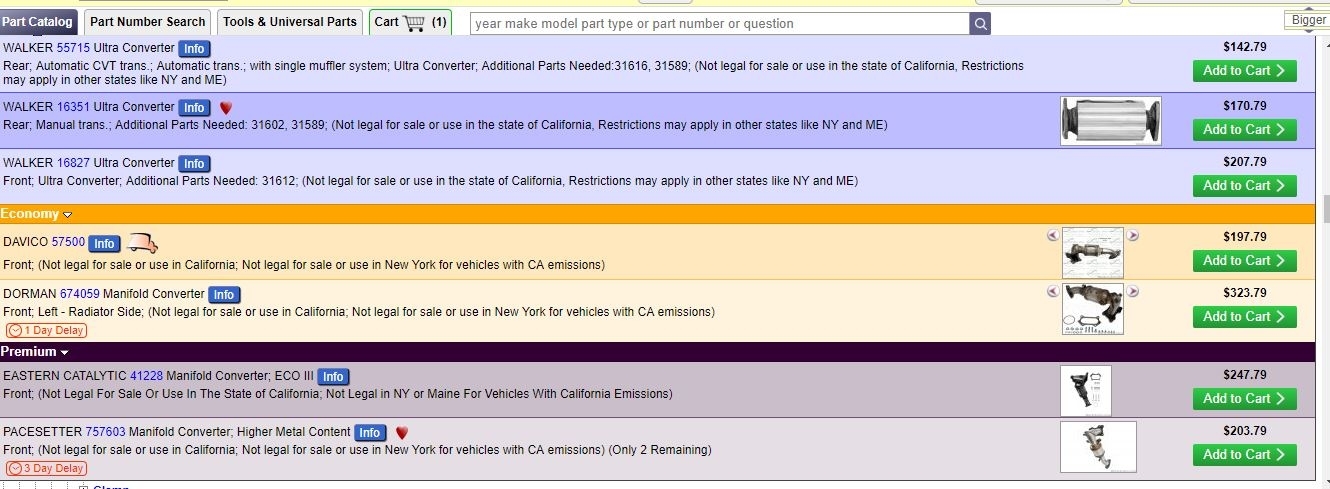Show previous image for DORMAN 674059
1330x489 pixels.
point(1052,292)
